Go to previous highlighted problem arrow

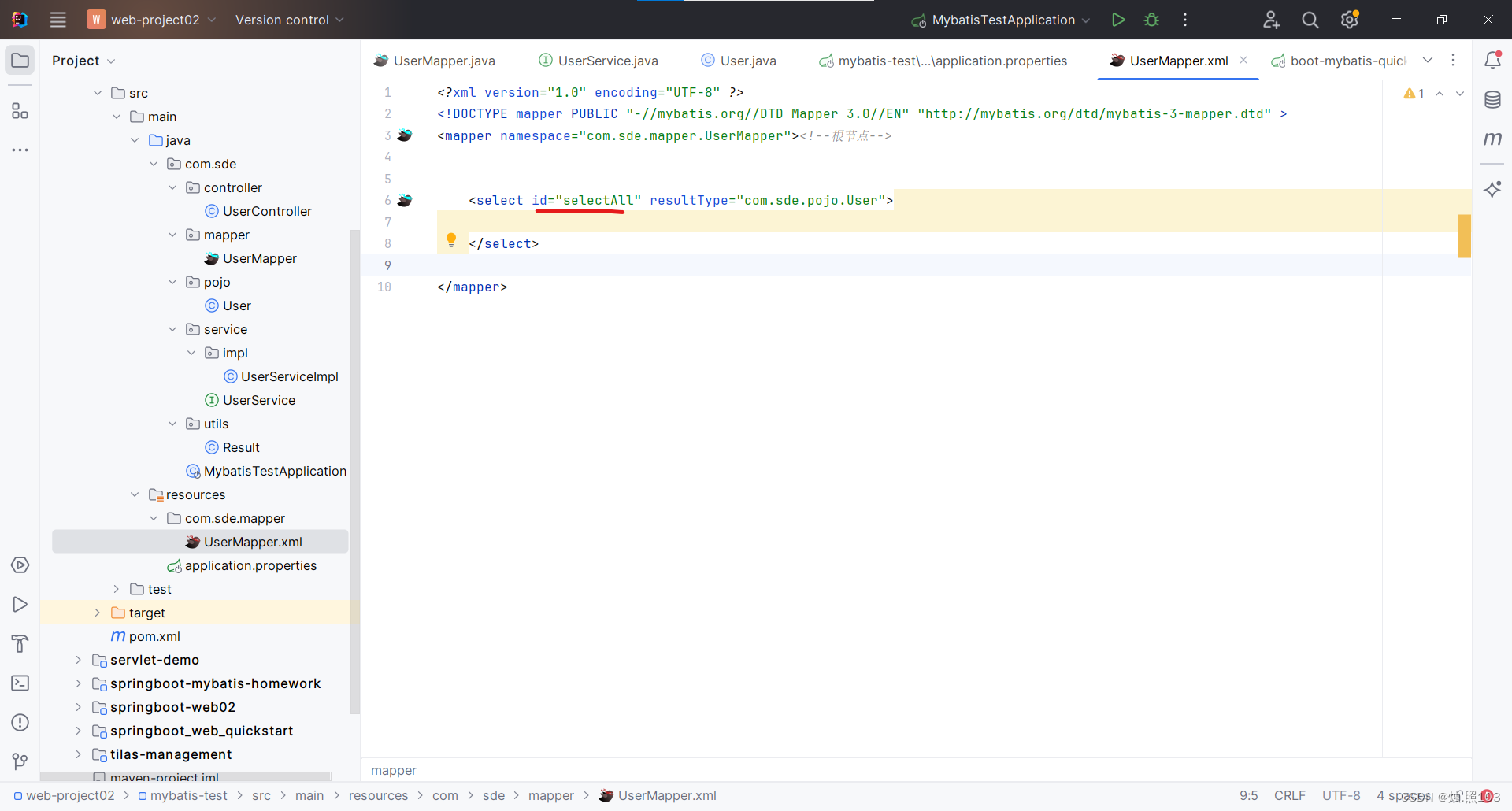[1440, 94]
